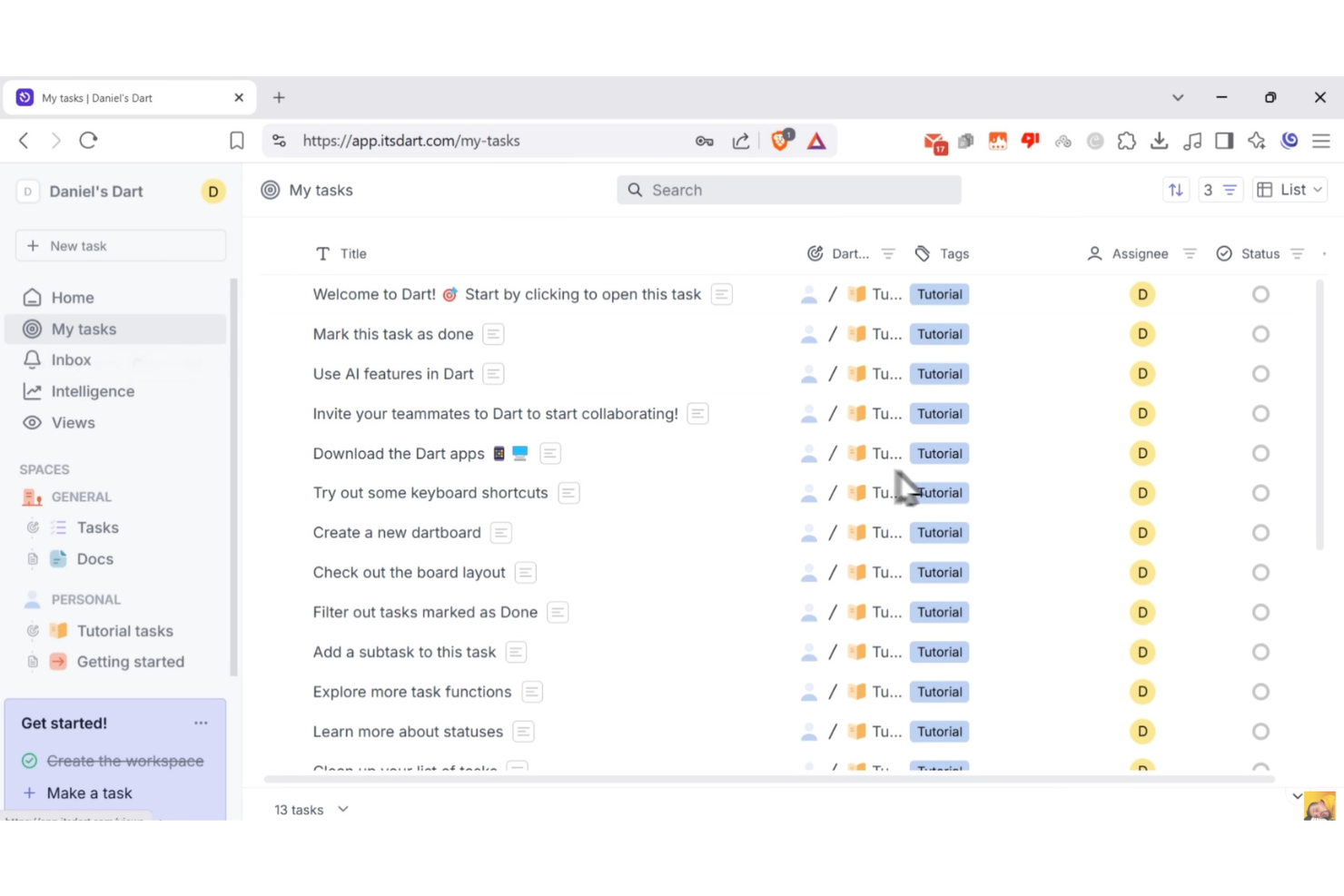Screen dimensions: 1344x896
Task: Open the Get started more options dots
Action: point(201,723)
